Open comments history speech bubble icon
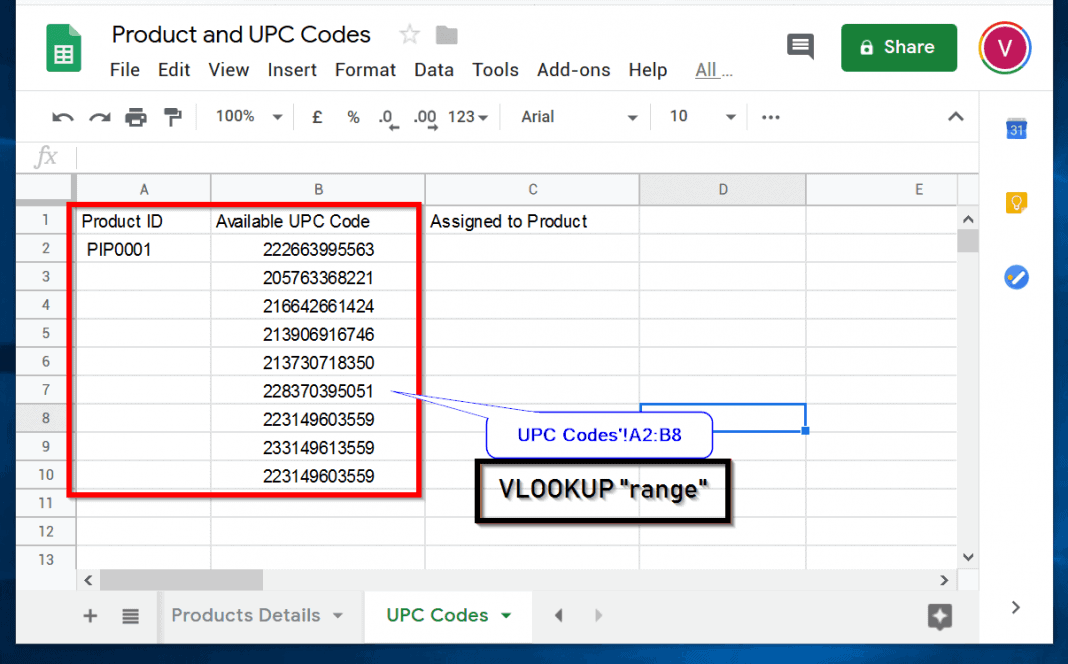This screenshot has height=664, width=1068. 800,47
